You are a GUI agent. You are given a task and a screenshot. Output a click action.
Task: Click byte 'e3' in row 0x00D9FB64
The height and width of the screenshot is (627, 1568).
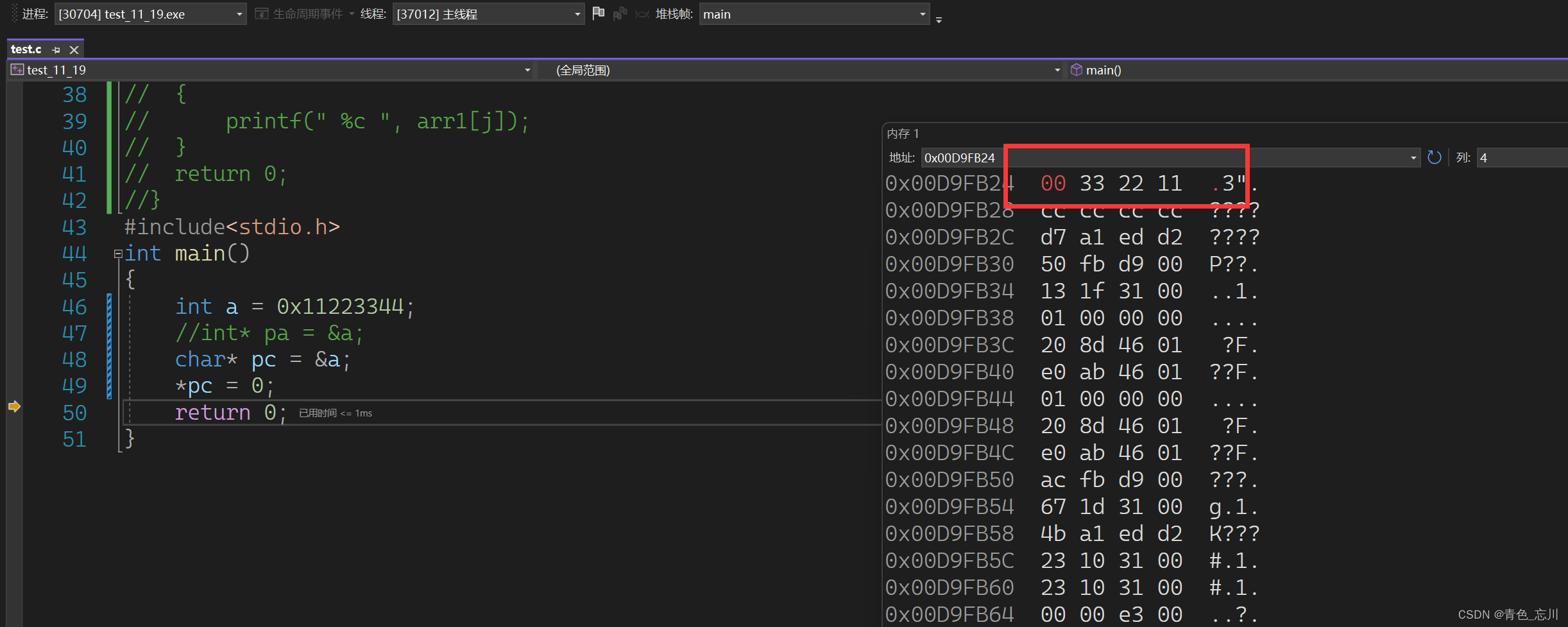(1130, 615)
